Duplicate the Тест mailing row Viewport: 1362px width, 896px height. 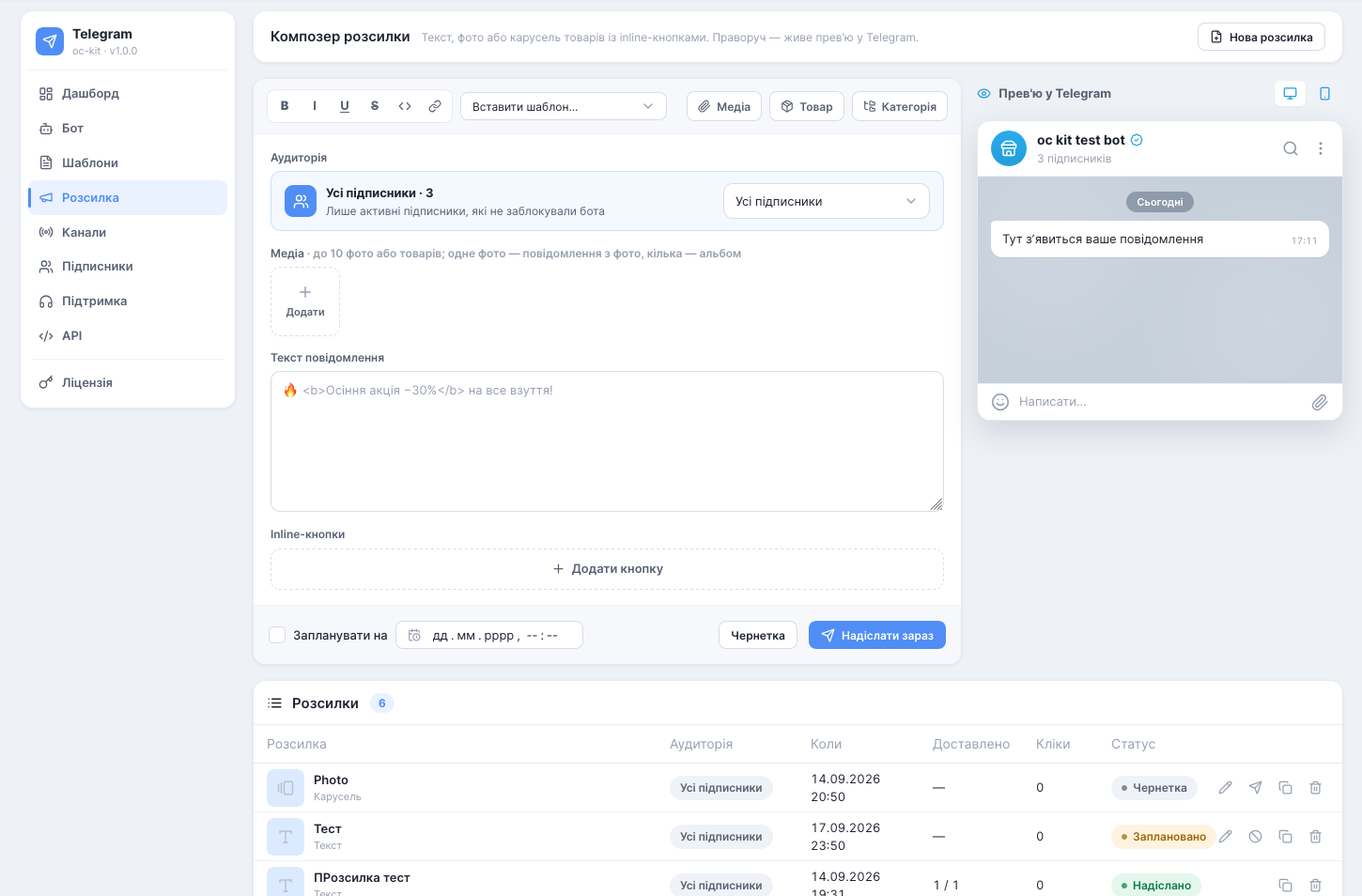(x=1286, y=837)
